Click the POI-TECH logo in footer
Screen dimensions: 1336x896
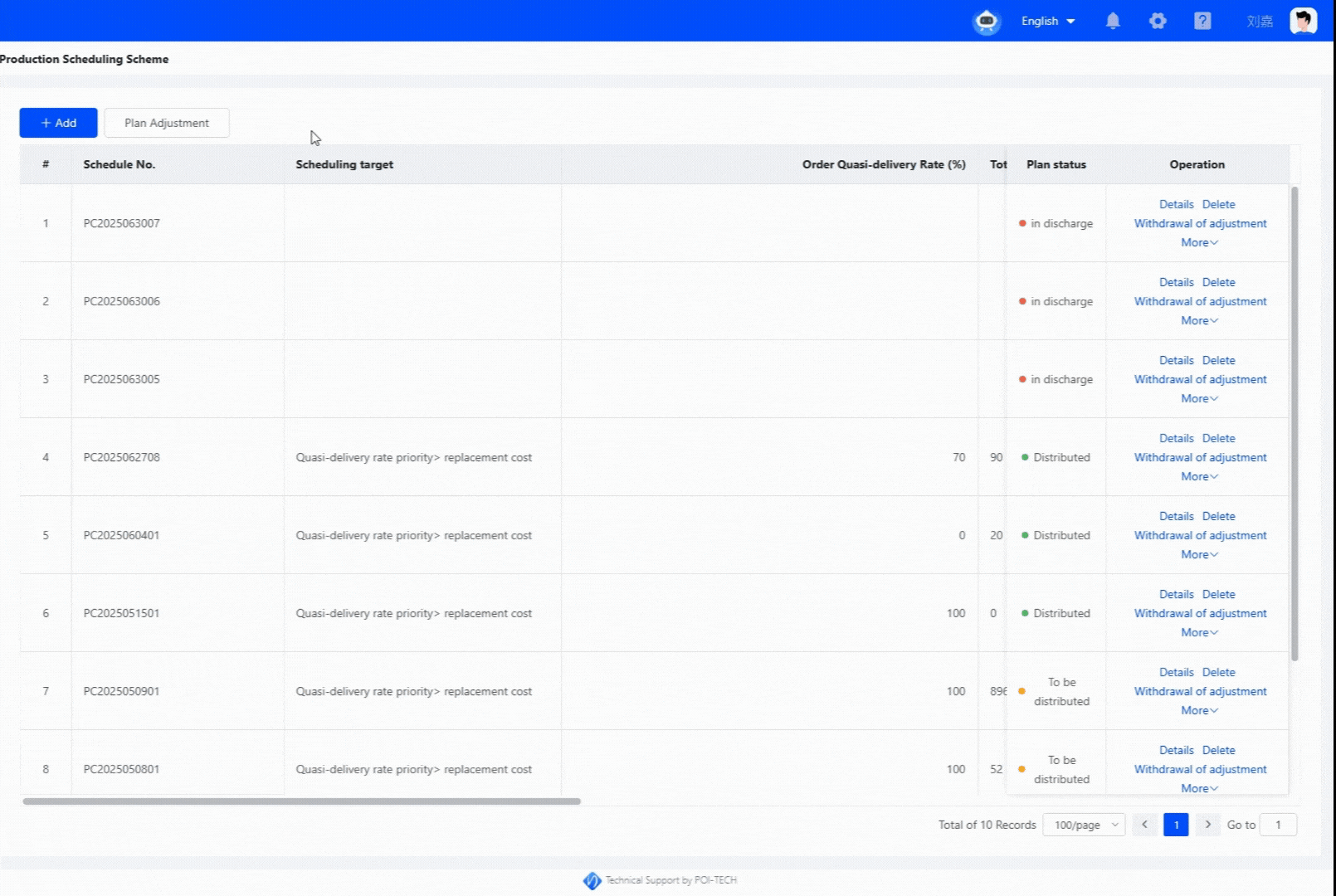click(592, 880)
